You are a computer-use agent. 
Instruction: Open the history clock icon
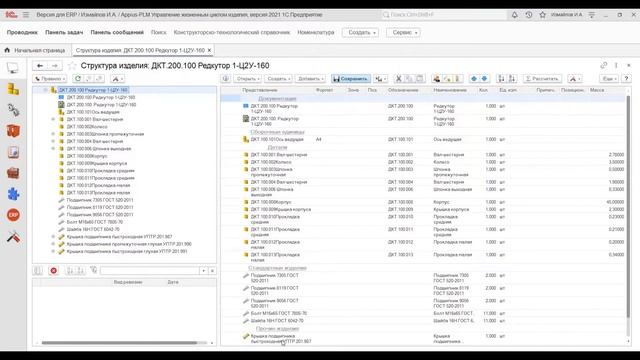(529, 15)
